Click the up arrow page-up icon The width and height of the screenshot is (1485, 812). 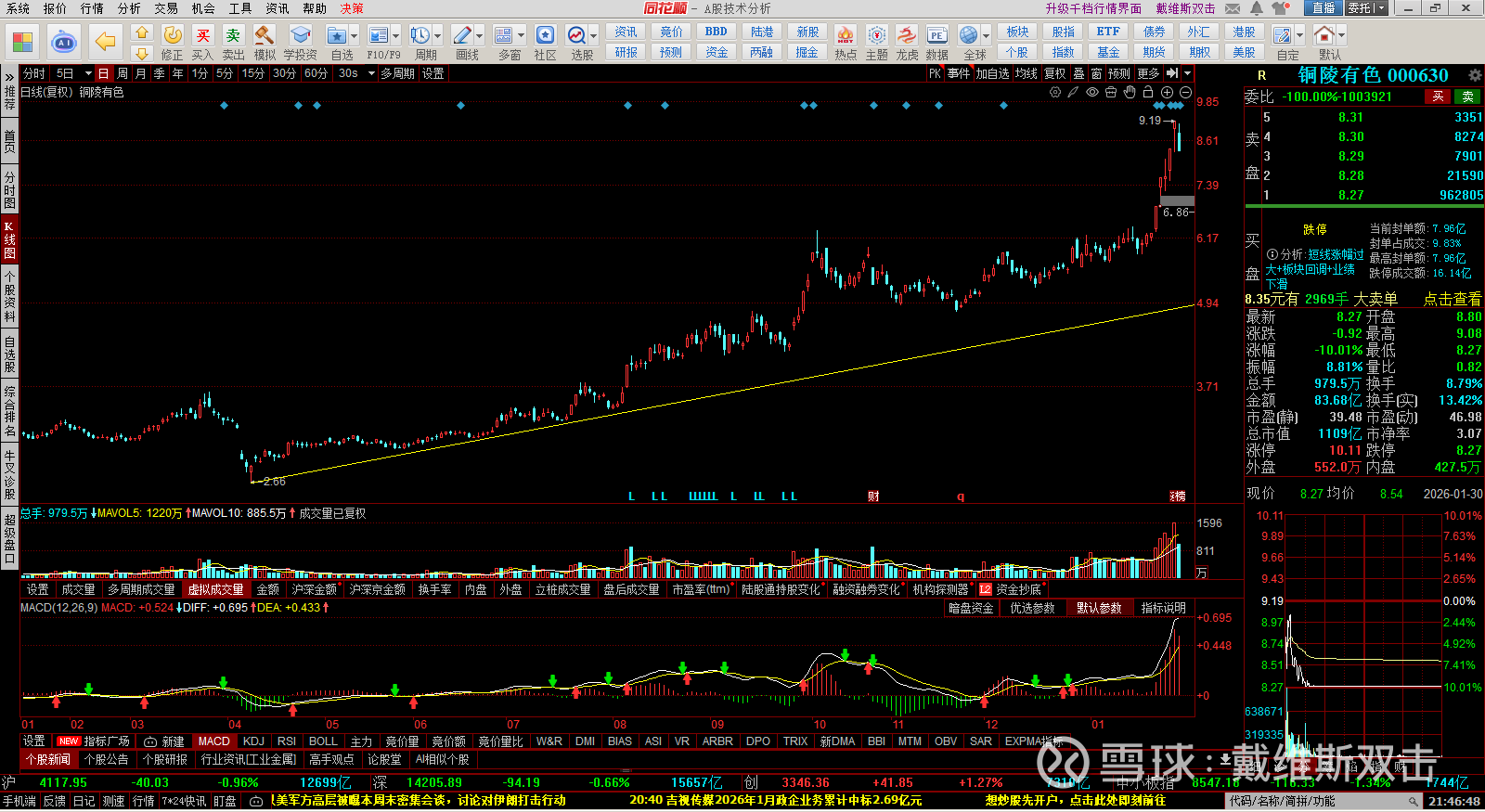[x=141, y=32]
